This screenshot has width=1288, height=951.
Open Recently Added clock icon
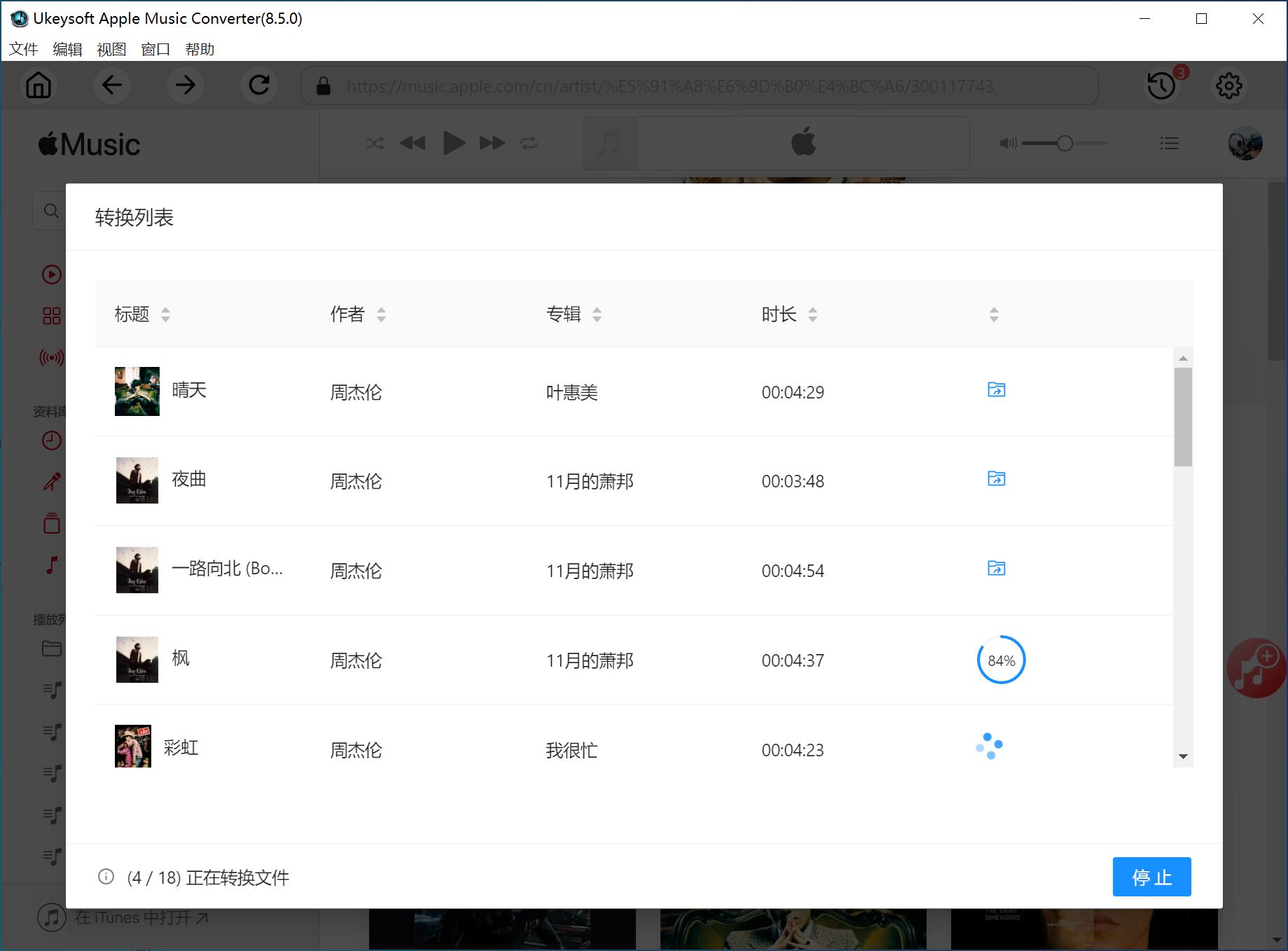pos(52,440)
